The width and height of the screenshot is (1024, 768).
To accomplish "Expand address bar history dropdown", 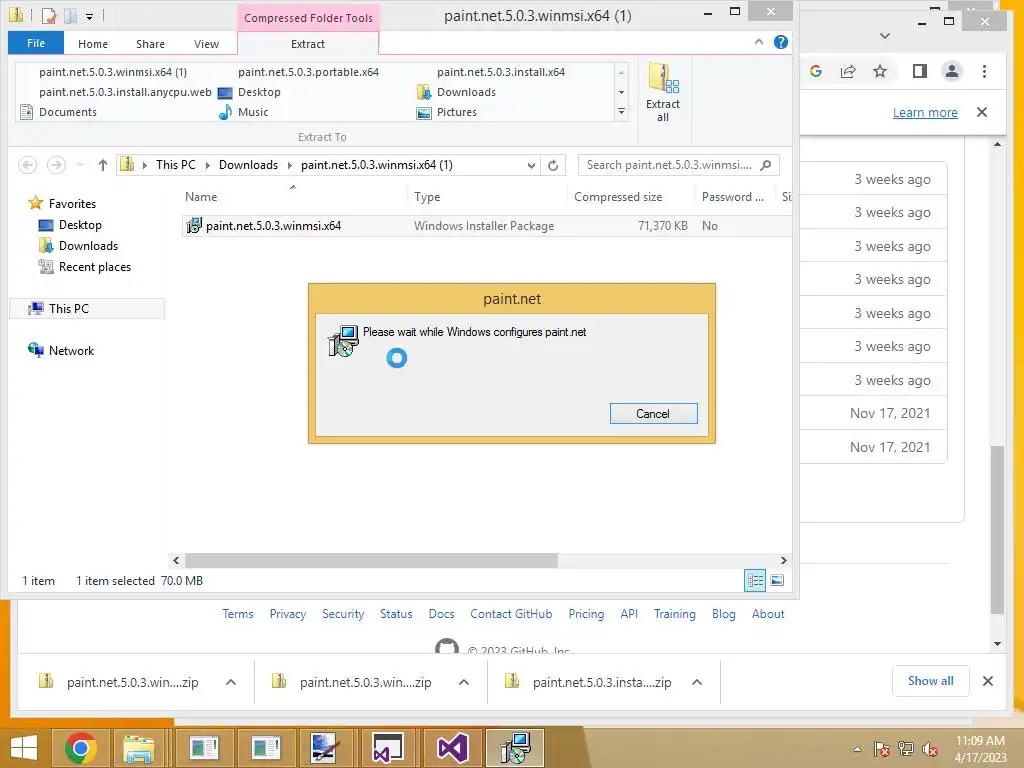I will 531,165.
